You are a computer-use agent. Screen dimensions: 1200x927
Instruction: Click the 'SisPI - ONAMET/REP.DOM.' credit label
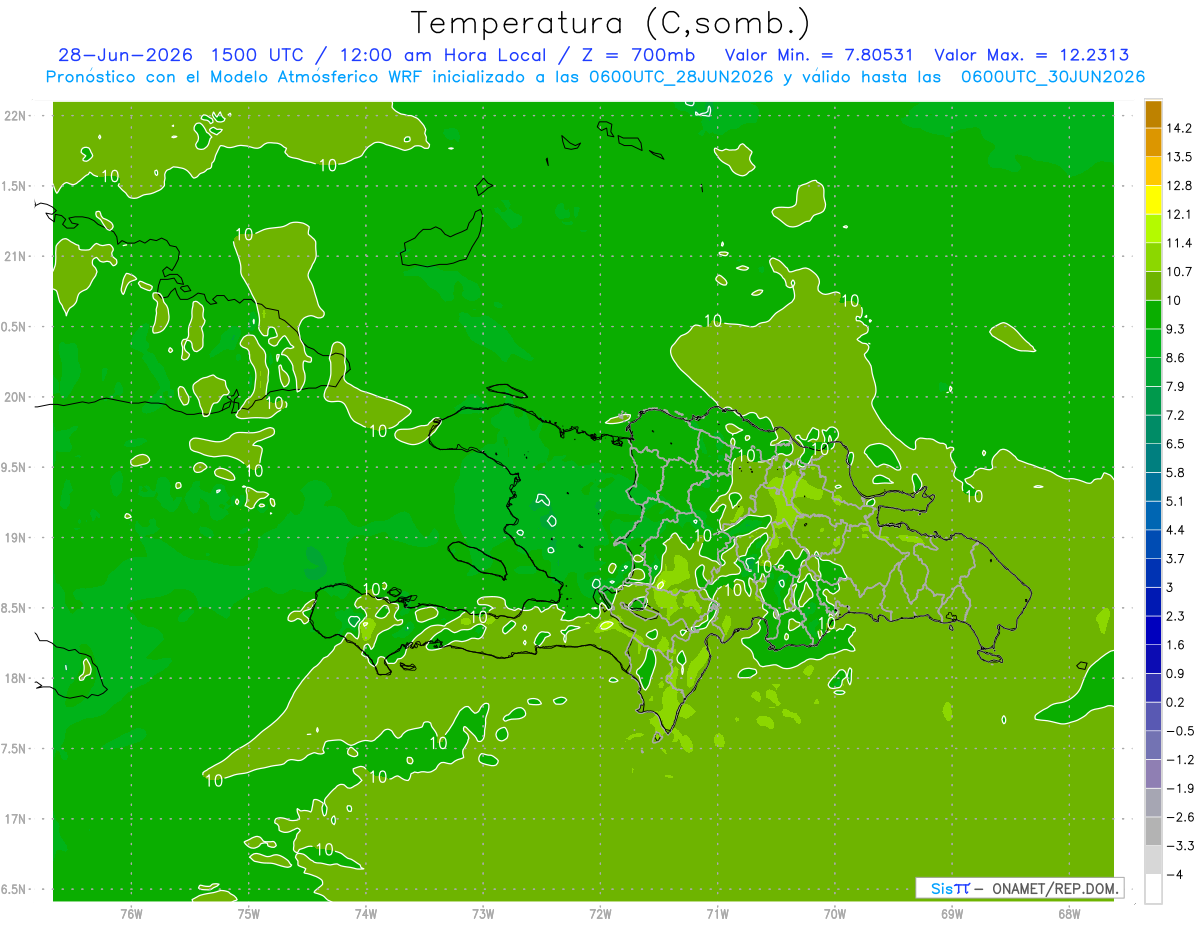click(1021, 888)
